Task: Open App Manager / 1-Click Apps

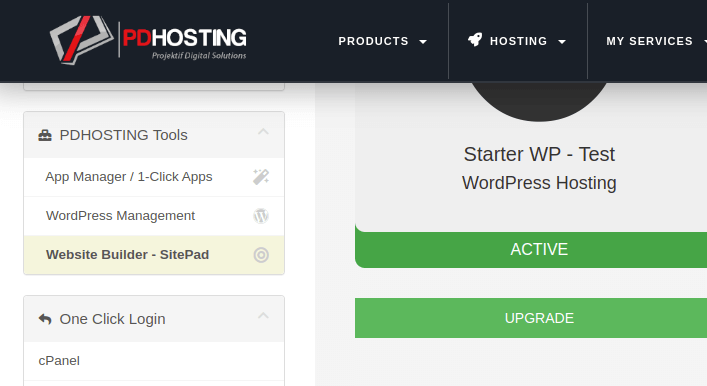Action: [x=154, y=177]
